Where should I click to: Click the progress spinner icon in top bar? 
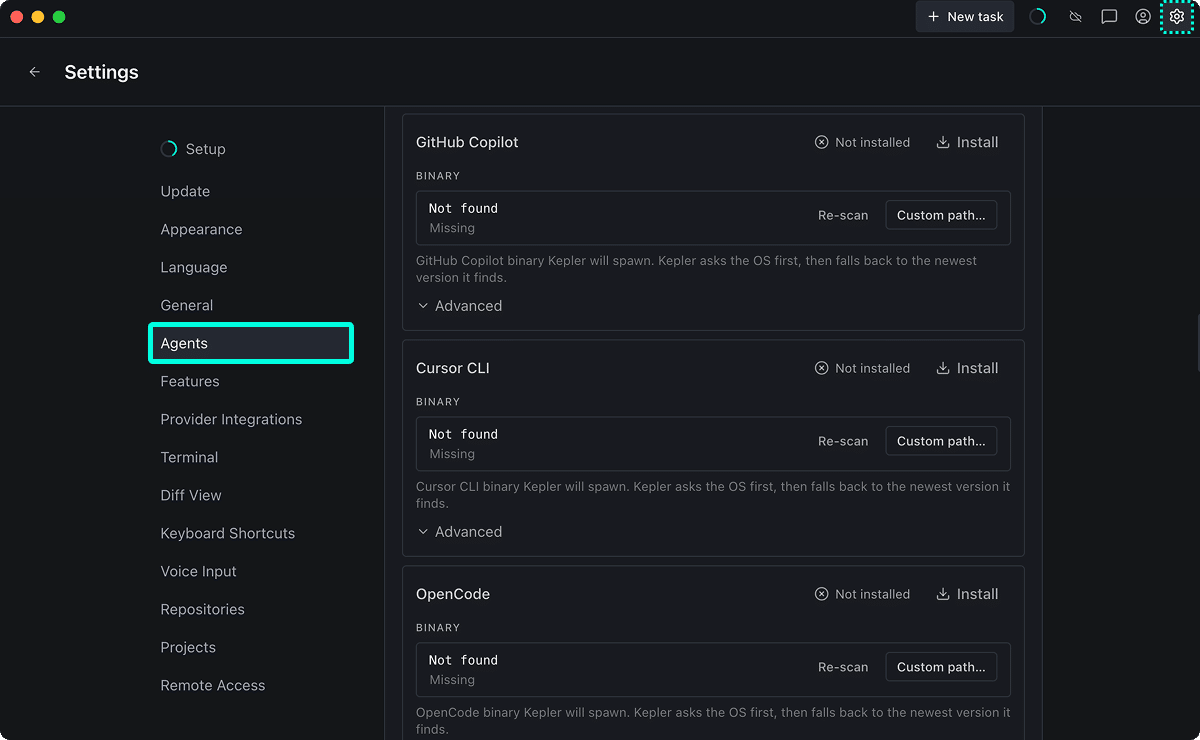point(1038,17)
